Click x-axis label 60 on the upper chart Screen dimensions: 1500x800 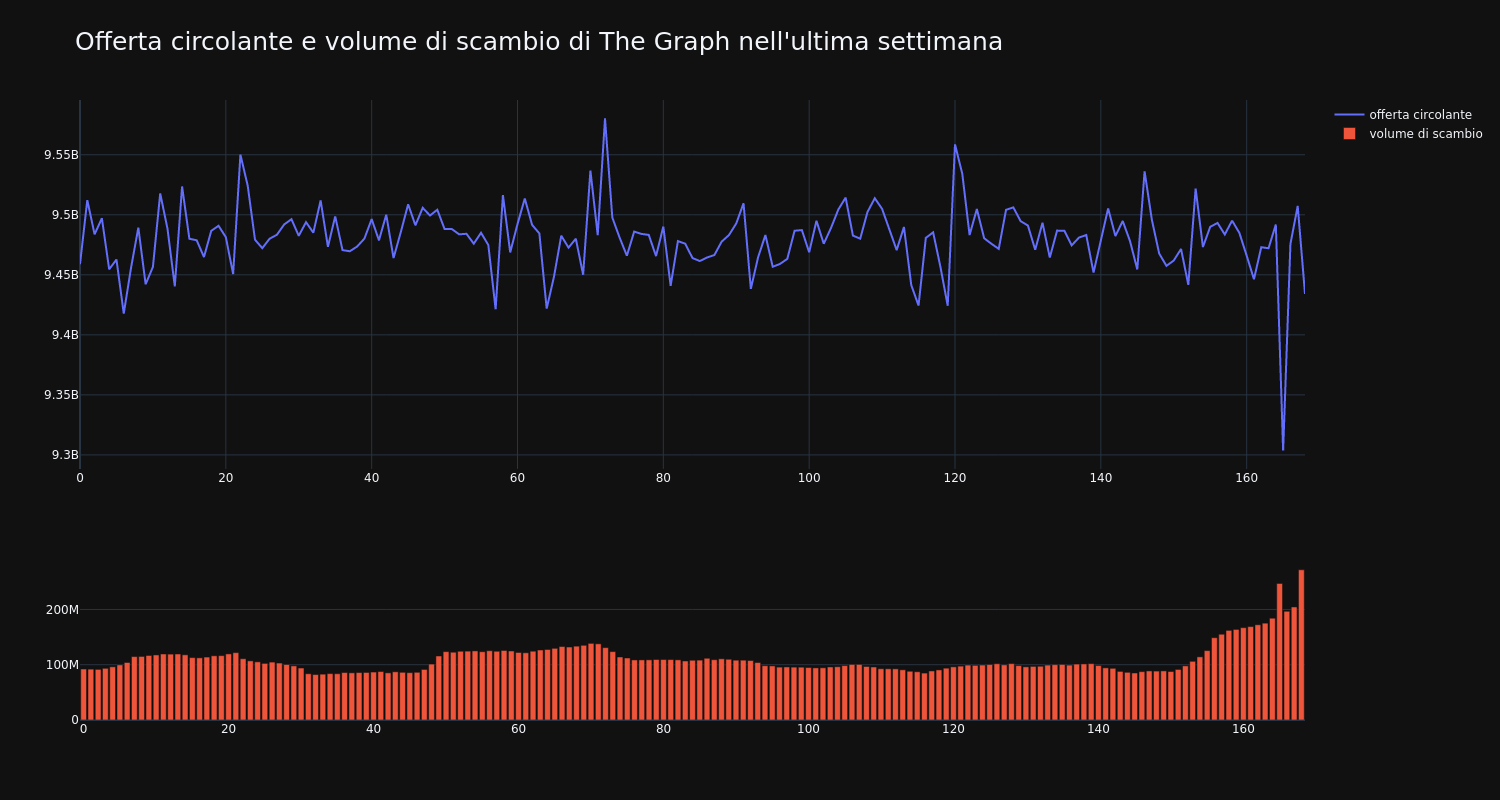[517, 478]
